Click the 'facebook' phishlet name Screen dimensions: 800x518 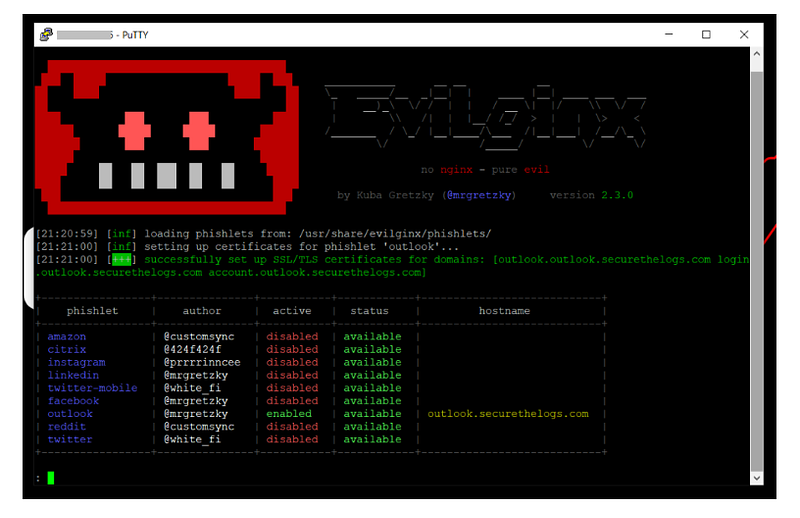point(73,401)
